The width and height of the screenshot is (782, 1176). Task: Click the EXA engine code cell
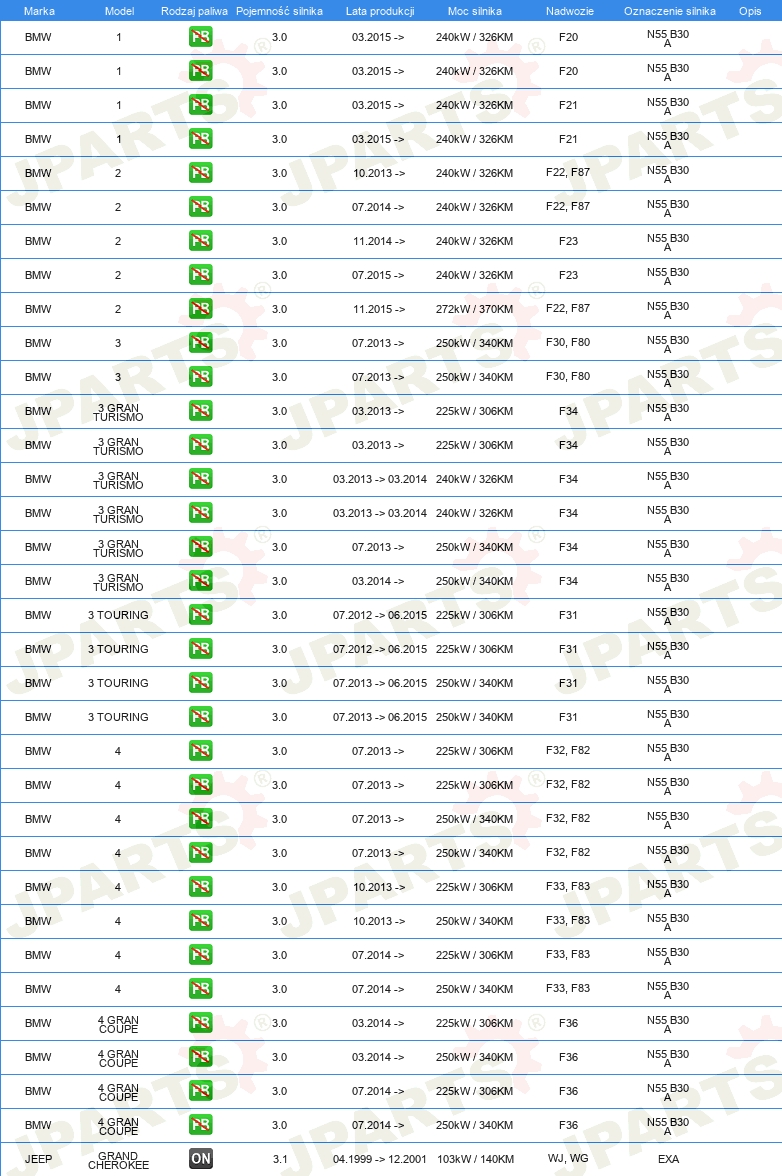pos(668,1159)
